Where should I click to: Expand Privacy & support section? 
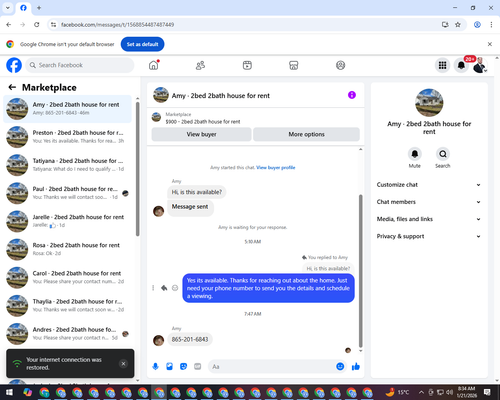(x=429, y=236)
